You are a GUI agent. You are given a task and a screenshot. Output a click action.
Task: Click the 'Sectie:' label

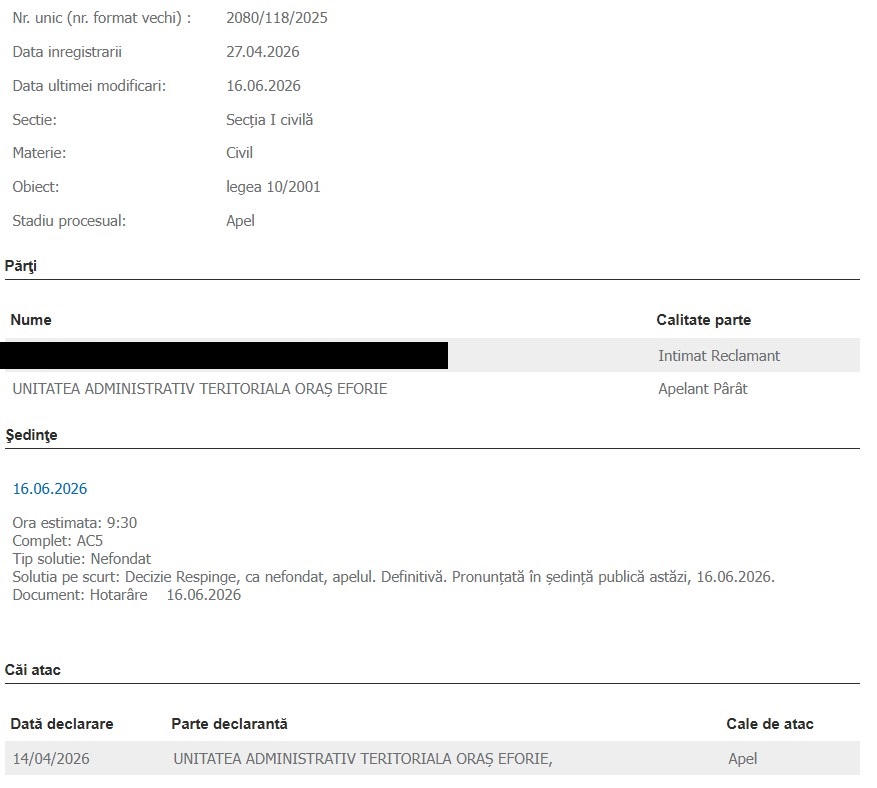coord(35,120)
